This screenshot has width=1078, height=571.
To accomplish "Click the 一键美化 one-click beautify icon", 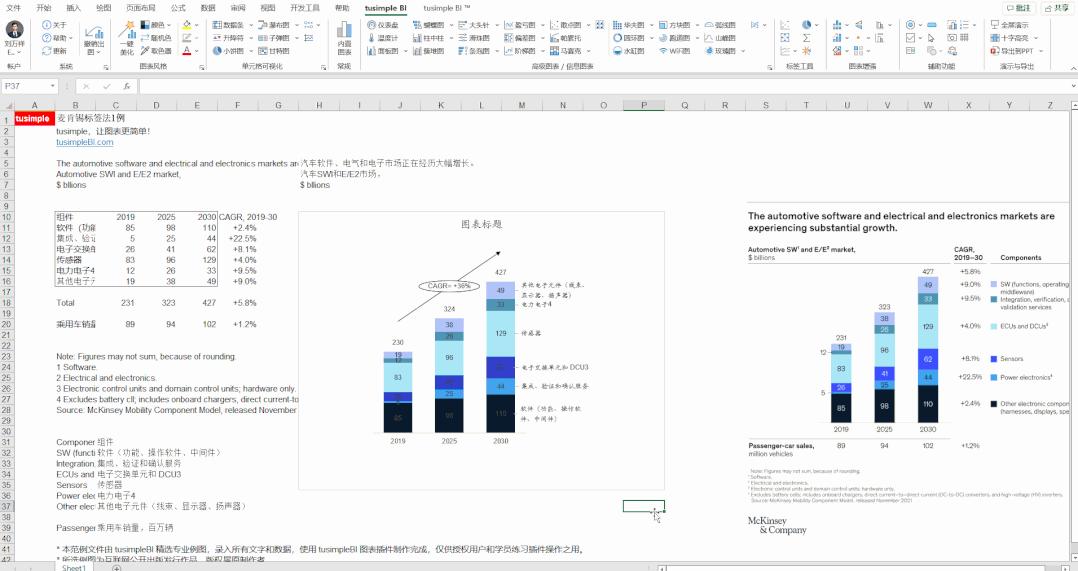I will [127, 38].
